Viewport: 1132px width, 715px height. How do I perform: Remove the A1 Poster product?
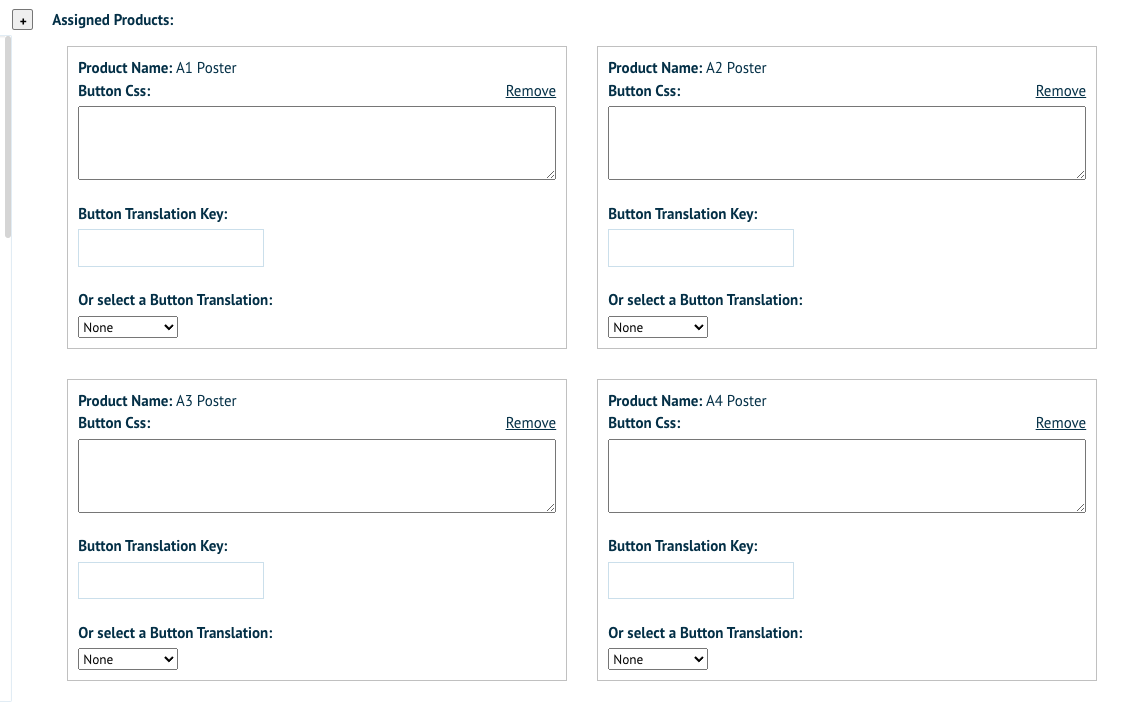[x=530, y=91]
